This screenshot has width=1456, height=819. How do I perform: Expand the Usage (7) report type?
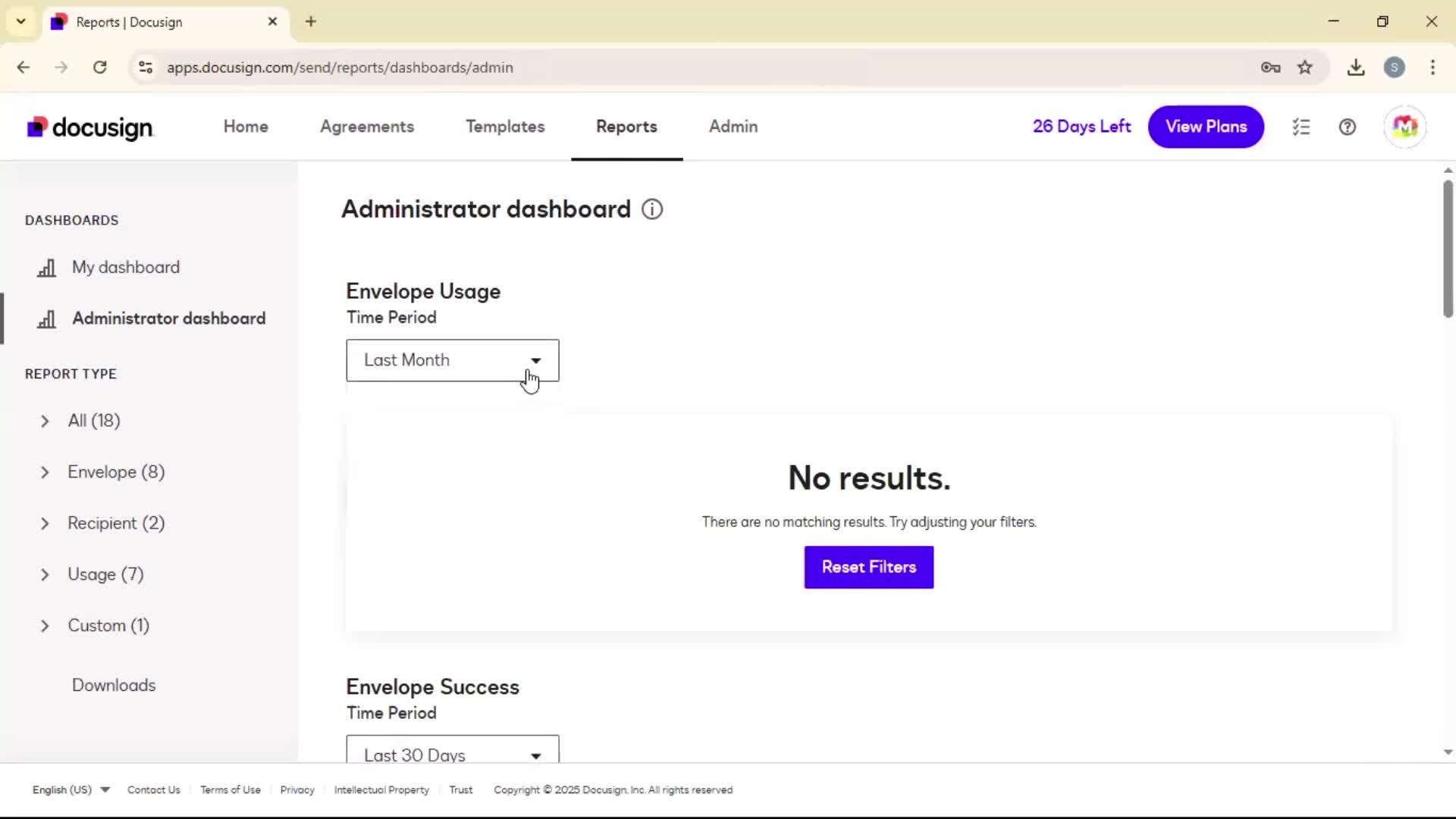click(x=45, y=575)
